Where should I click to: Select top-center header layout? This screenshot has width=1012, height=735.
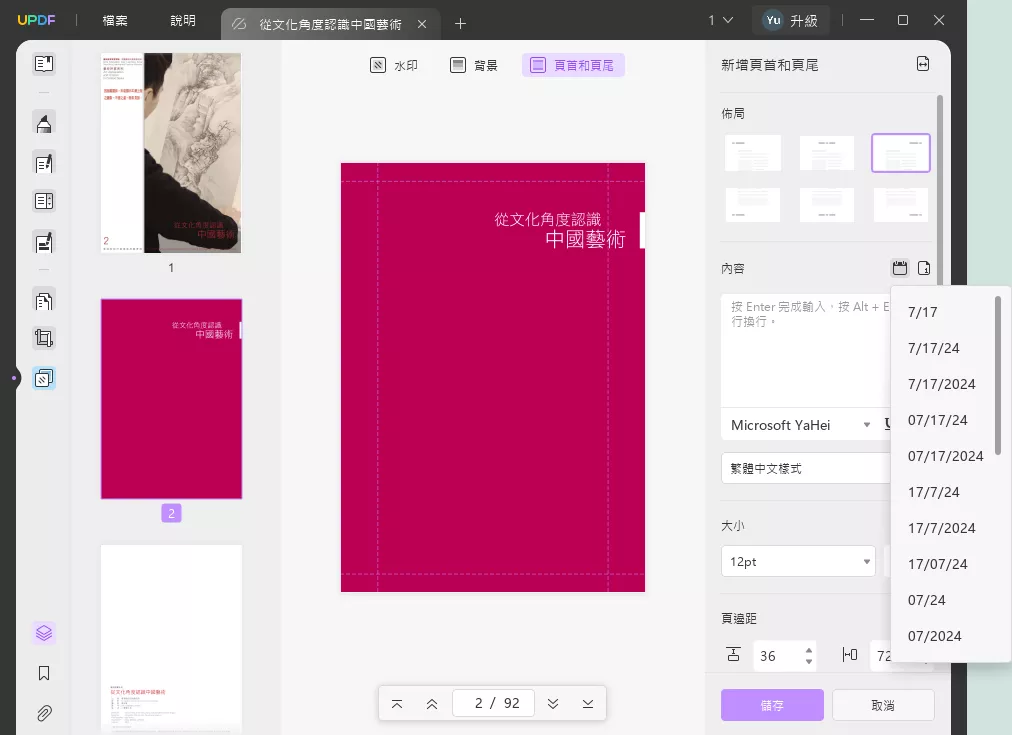pyautogui.click(x=827, y=153)
